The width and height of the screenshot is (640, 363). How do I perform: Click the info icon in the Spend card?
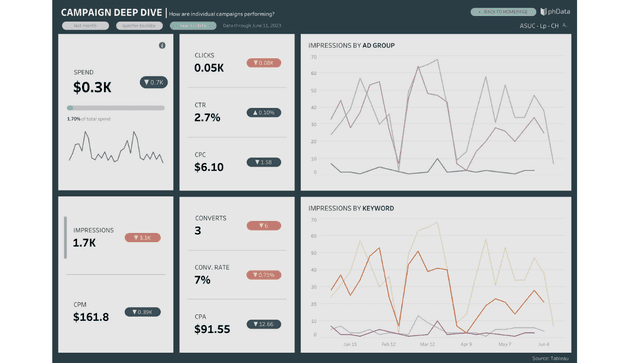162,45
